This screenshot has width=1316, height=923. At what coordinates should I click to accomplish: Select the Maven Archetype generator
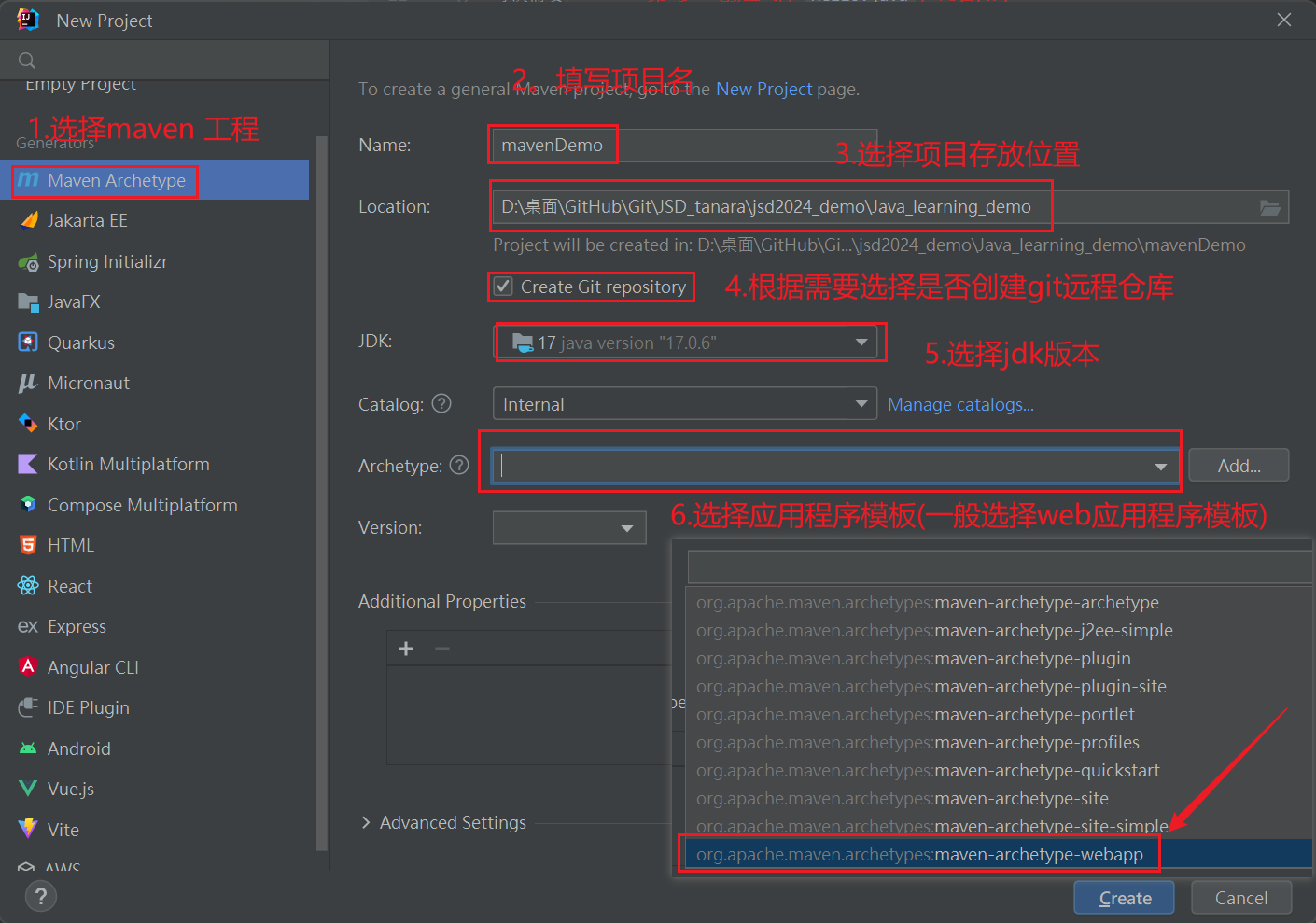coord(155,180)
